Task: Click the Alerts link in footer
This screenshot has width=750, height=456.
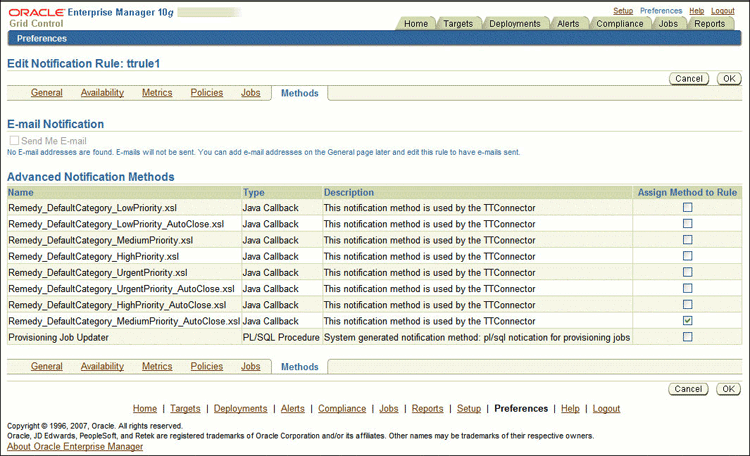Action: pos(292,409)
